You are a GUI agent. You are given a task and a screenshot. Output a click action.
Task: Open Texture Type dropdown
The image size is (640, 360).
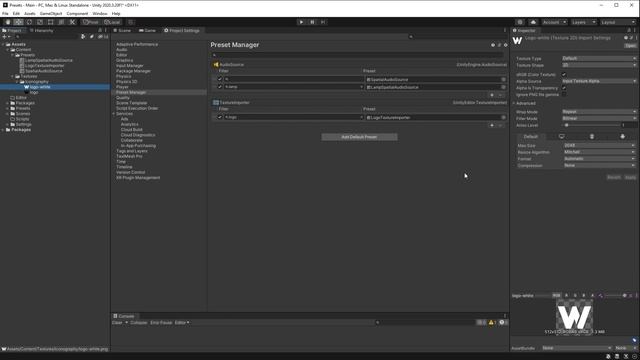[599, 58]
